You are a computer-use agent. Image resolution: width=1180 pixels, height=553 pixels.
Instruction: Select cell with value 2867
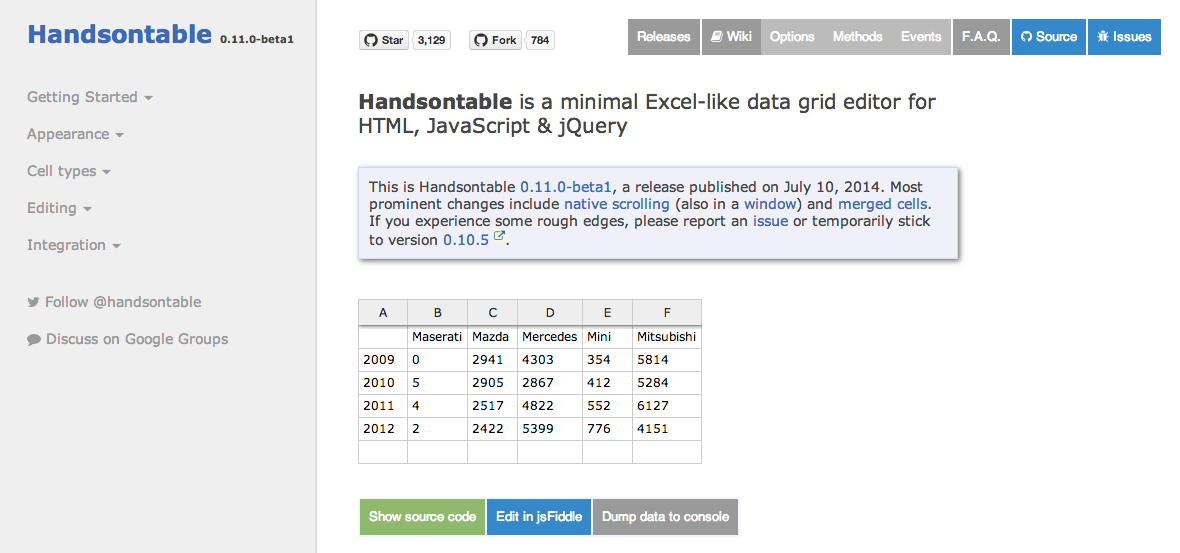[x=550, y=383]
